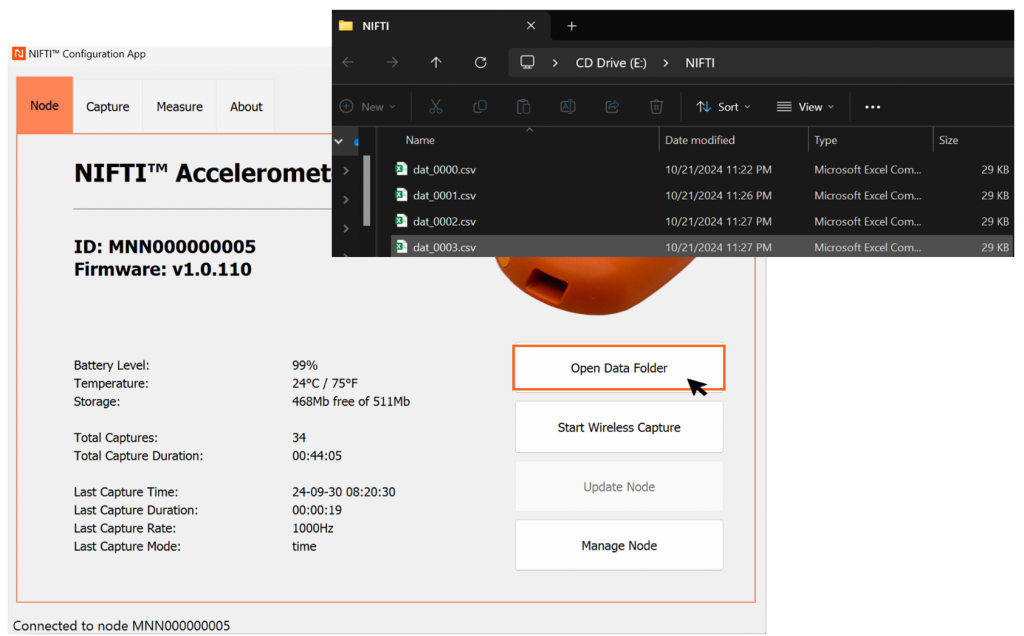1024x636 pixels.
Task: Open the See more ellipsis menu in File Explorer
Action: 872,107
